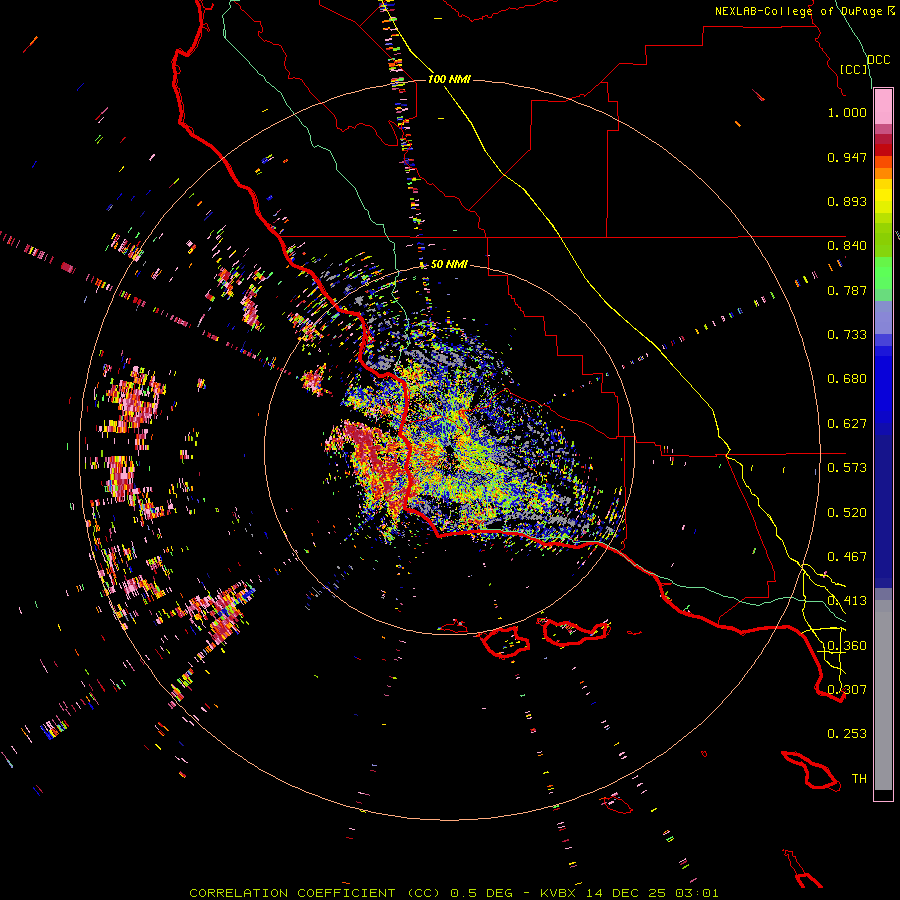Click the TH threshold label
Viewport: 900px width, 900px height.
859,779
